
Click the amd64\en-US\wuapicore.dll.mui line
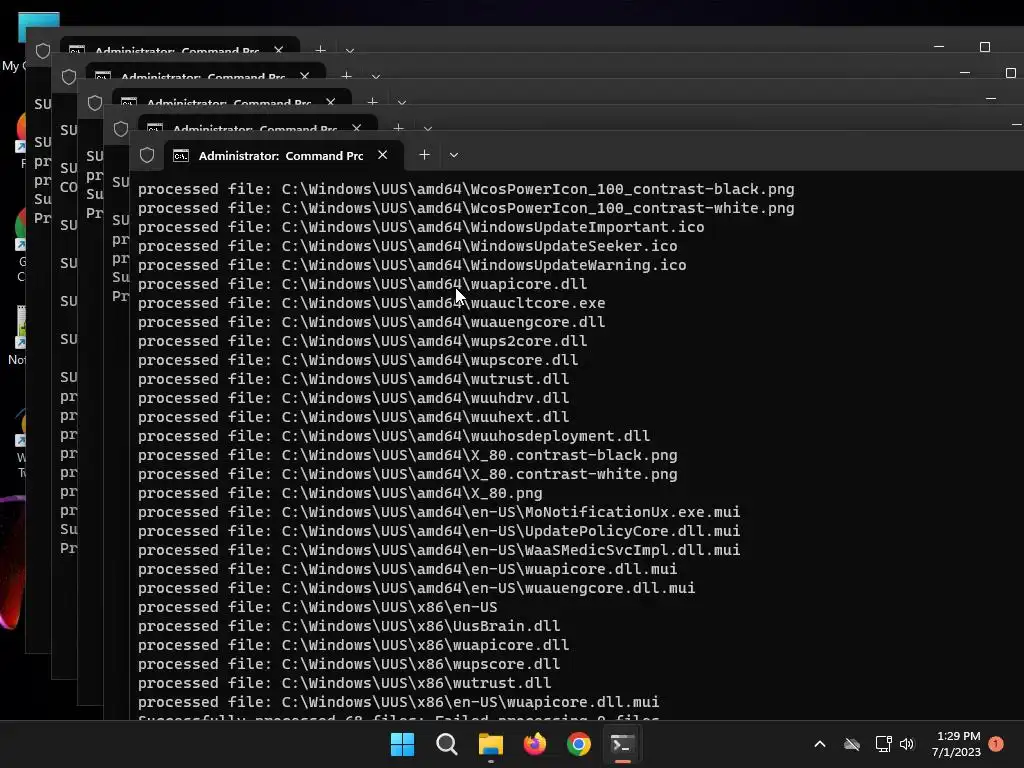click(x=408, y=569)
